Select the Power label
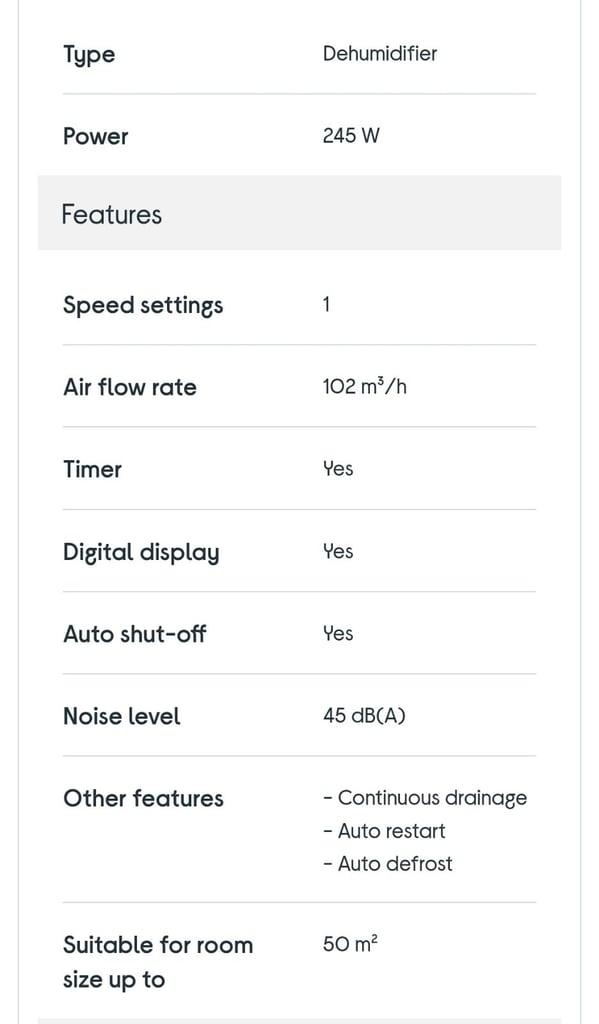599x1024 pixels. pyautogui.click(x=95, y=136)
